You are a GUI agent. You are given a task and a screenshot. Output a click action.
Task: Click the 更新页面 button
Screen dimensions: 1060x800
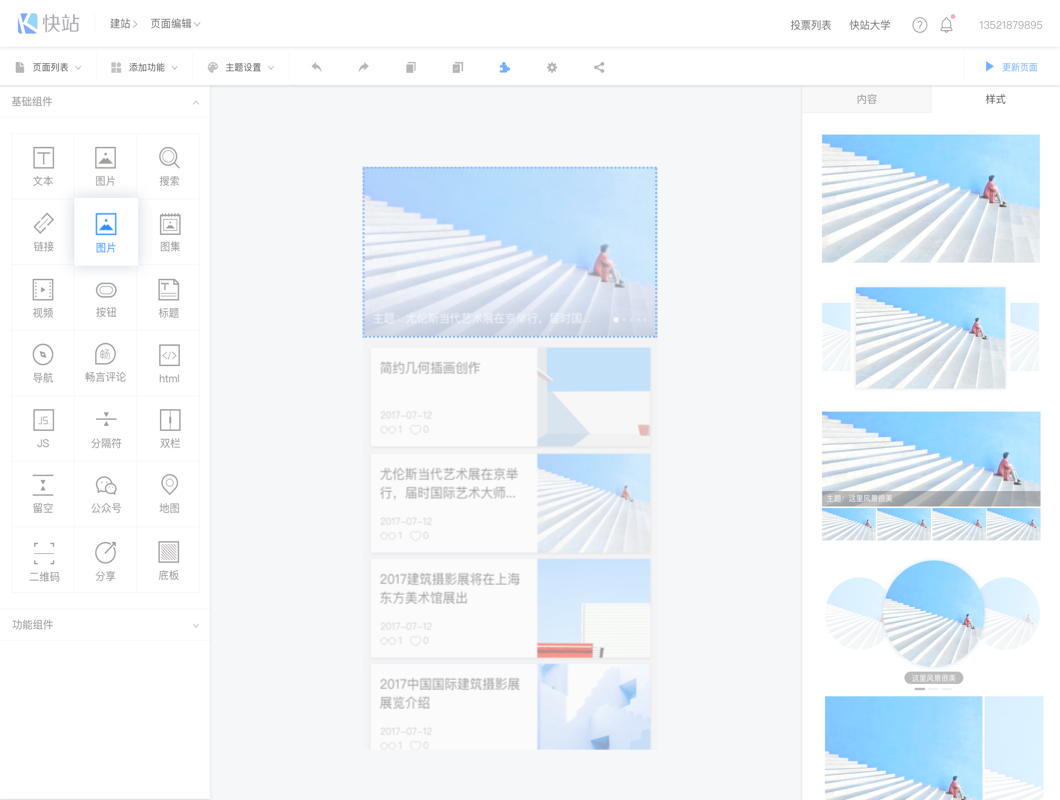[x=1011, y=68]
